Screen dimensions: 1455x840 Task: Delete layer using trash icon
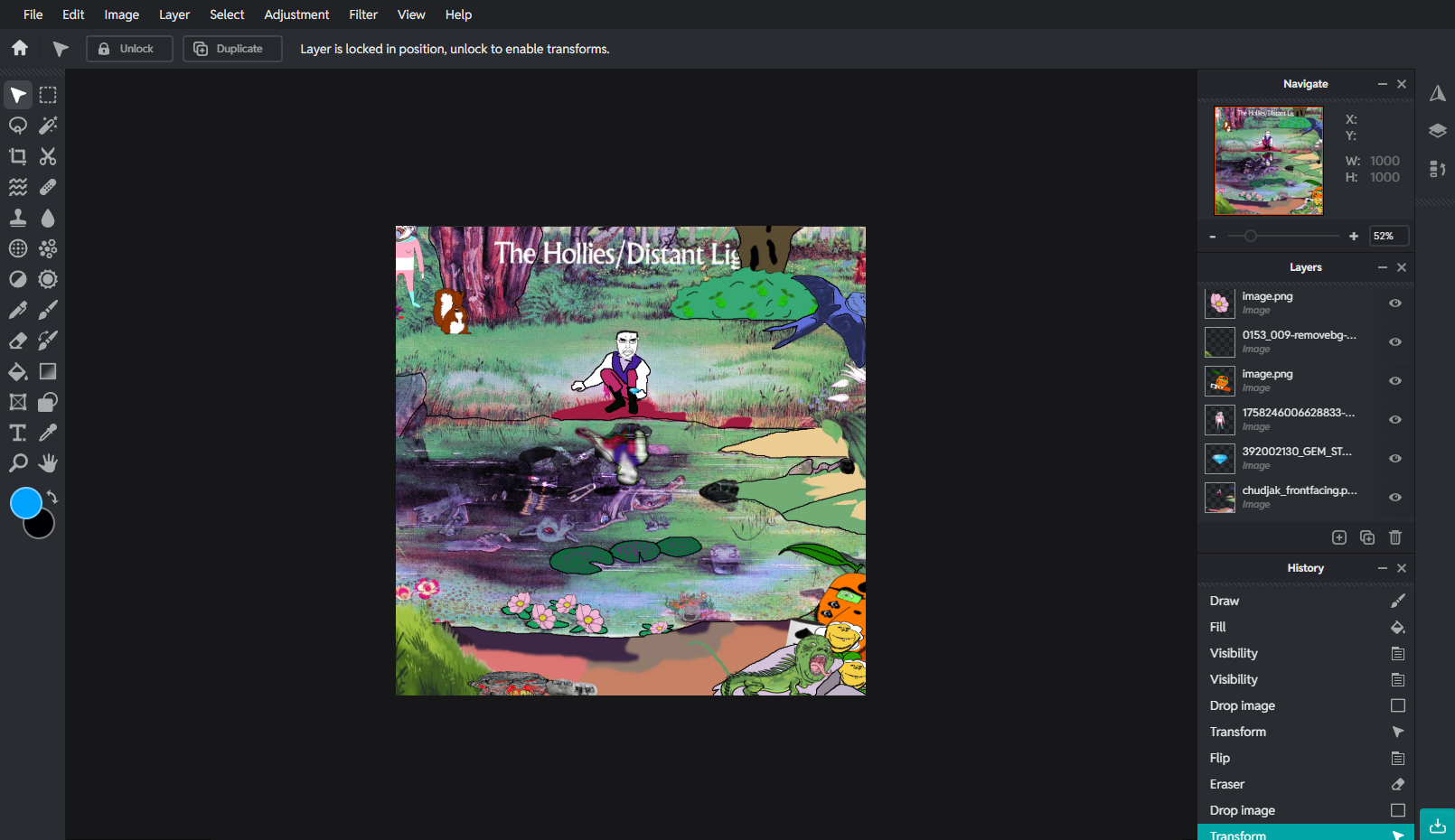tap(1394, 537)
